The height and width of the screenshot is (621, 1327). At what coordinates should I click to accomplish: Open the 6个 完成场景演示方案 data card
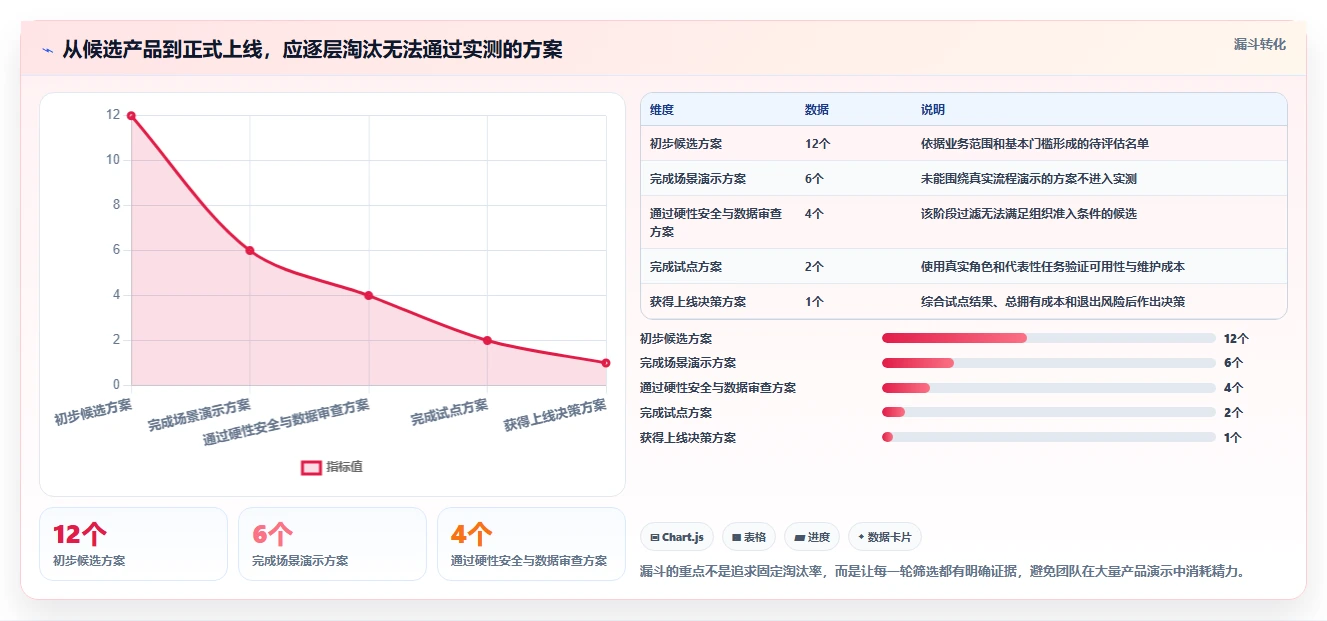333,544
